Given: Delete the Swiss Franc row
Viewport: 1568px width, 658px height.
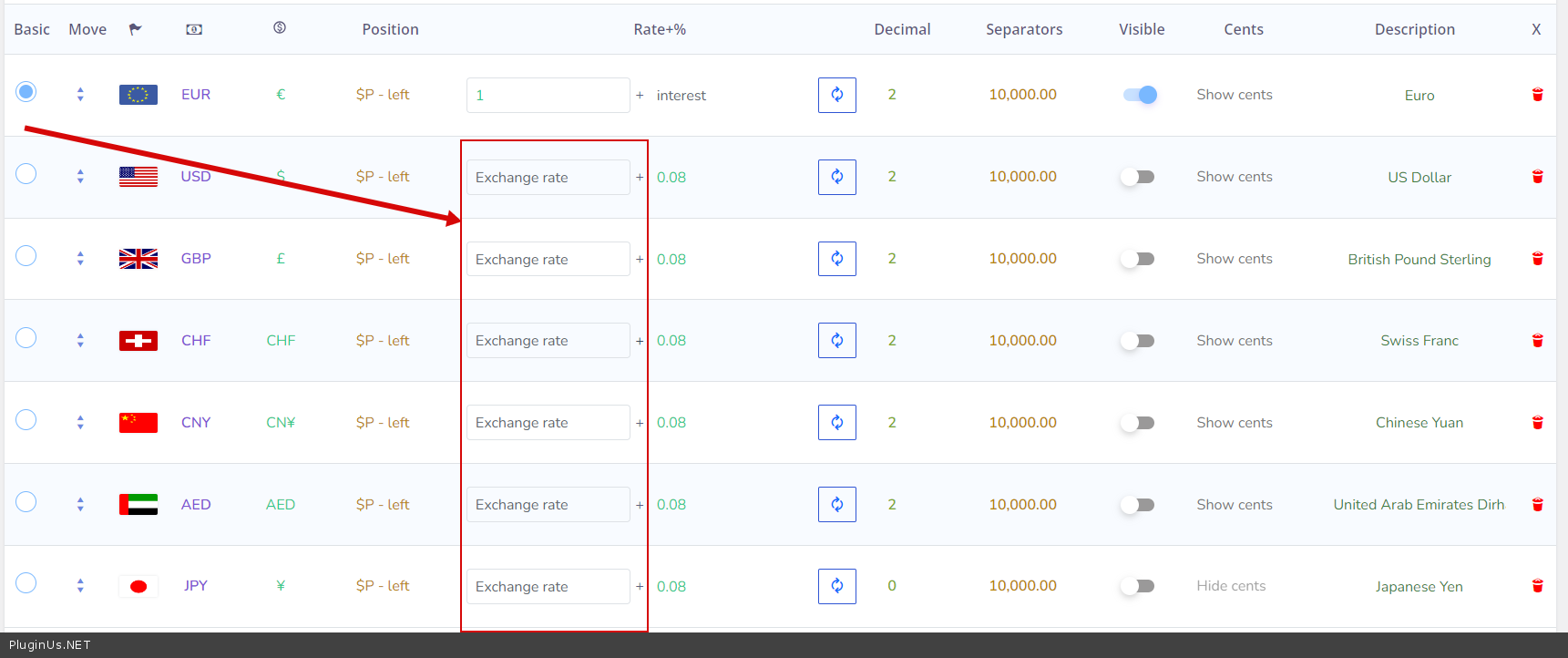Looking at the screenshot, I should point(1537,341).
